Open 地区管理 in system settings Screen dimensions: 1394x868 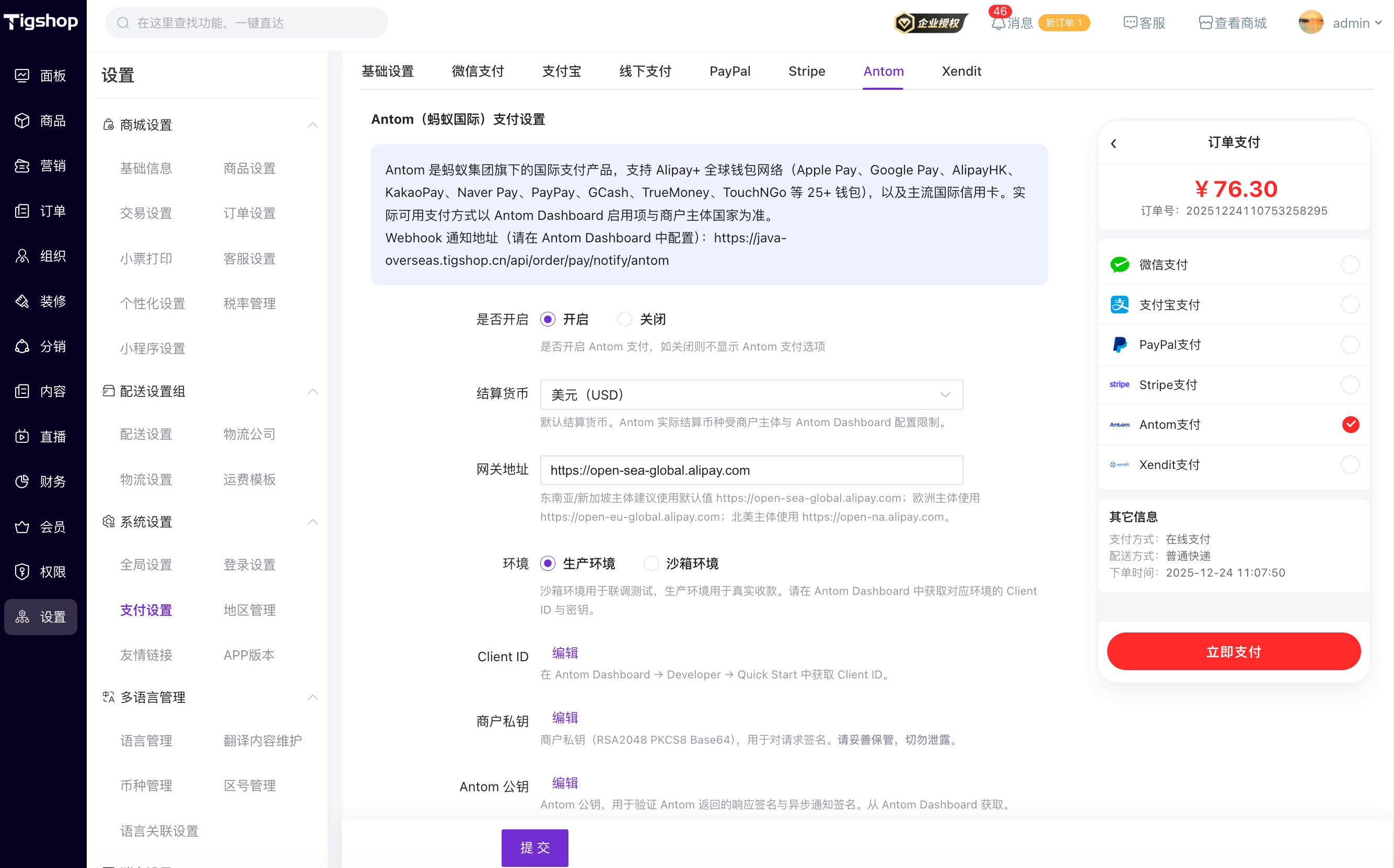coord(249,610)
